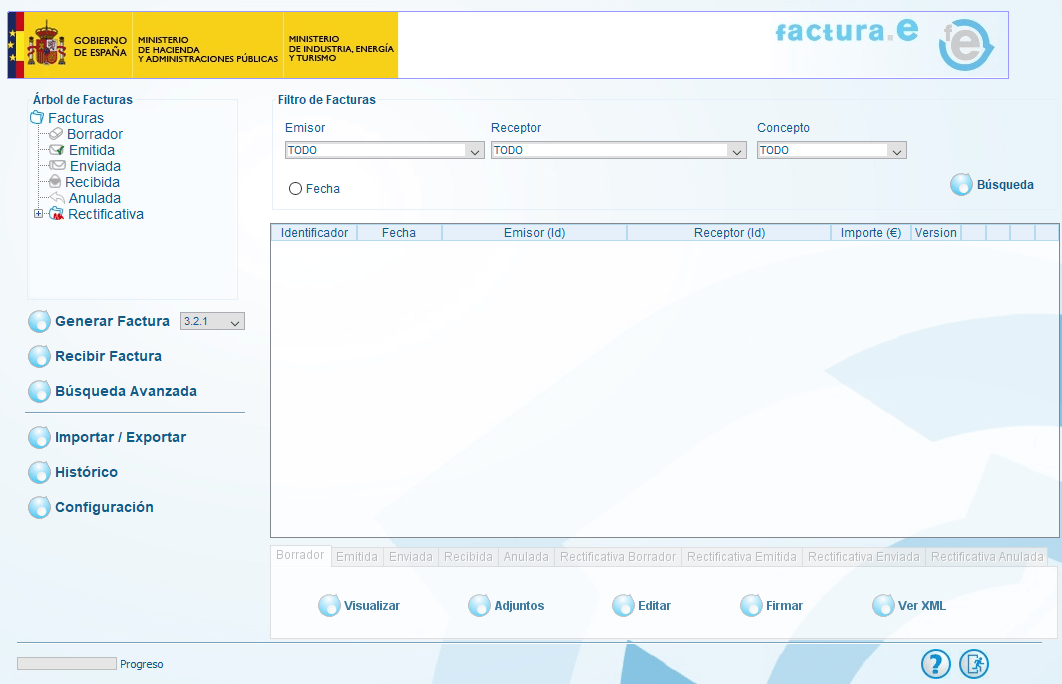The image size is (1062, 684).
Task: Sort by the Importe (€) column header
Action: point(871,233)
